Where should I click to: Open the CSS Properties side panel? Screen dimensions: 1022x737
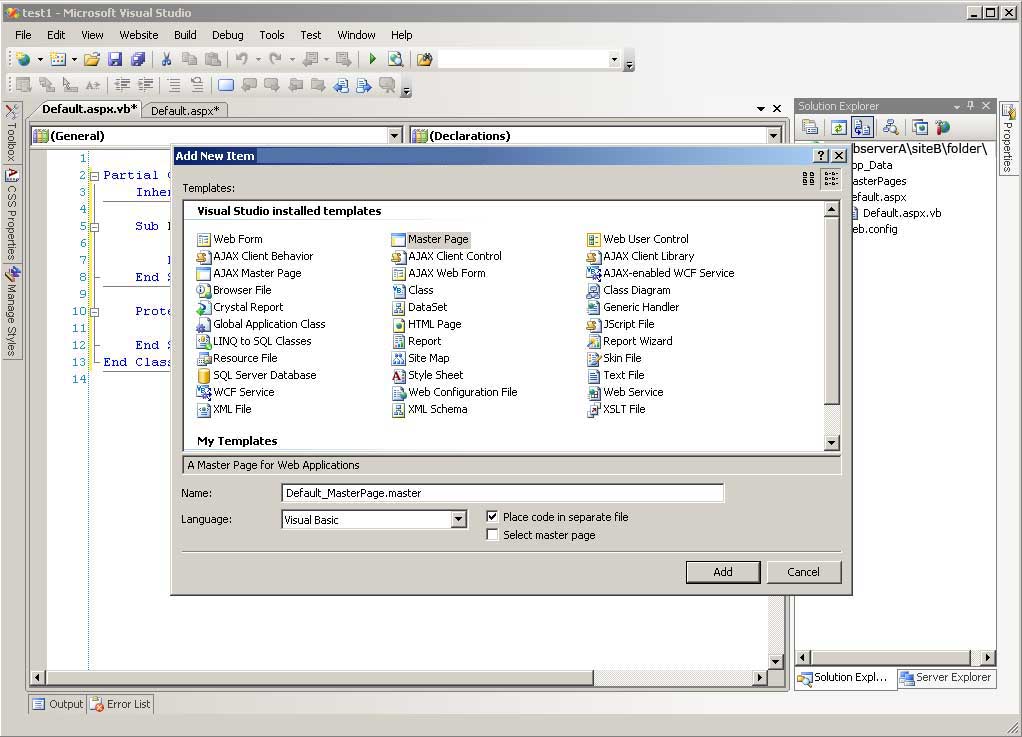11,214
